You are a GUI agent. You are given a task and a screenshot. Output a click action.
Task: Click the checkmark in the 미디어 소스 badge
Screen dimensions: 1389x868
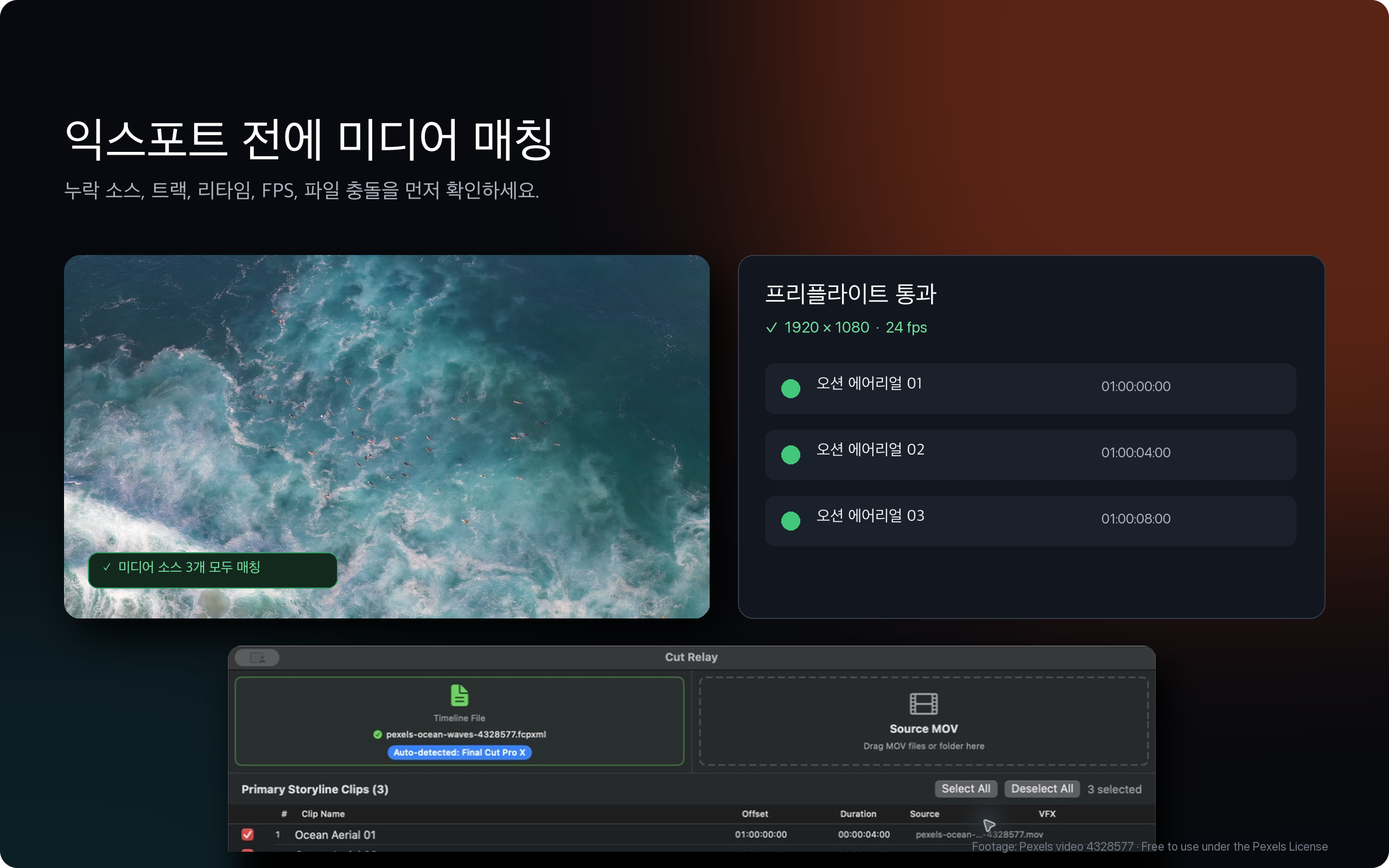(107, 567)
